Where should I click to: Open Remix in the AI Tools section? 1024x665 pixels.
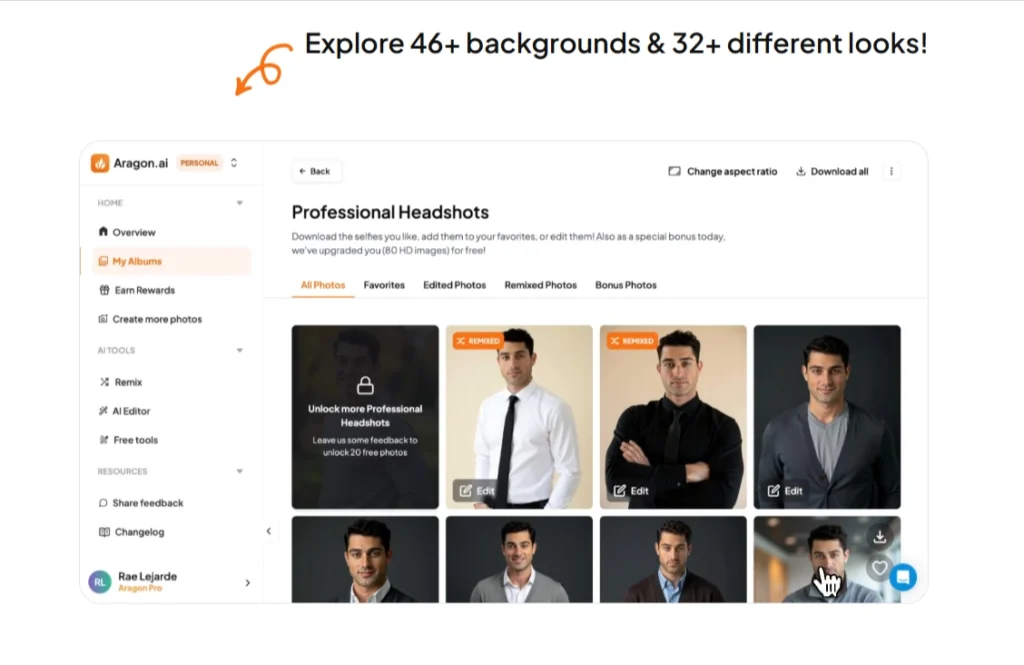tap(128, 382)
